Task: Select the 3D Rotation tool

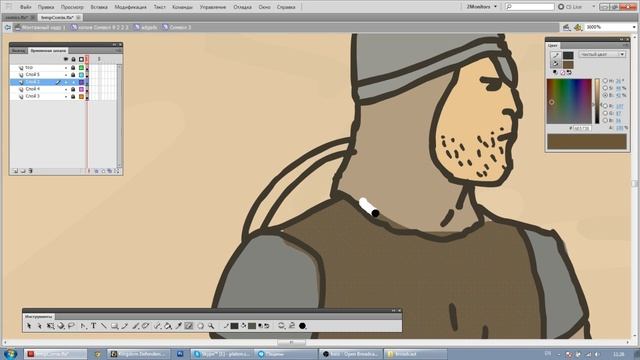Action: point(60,326)
